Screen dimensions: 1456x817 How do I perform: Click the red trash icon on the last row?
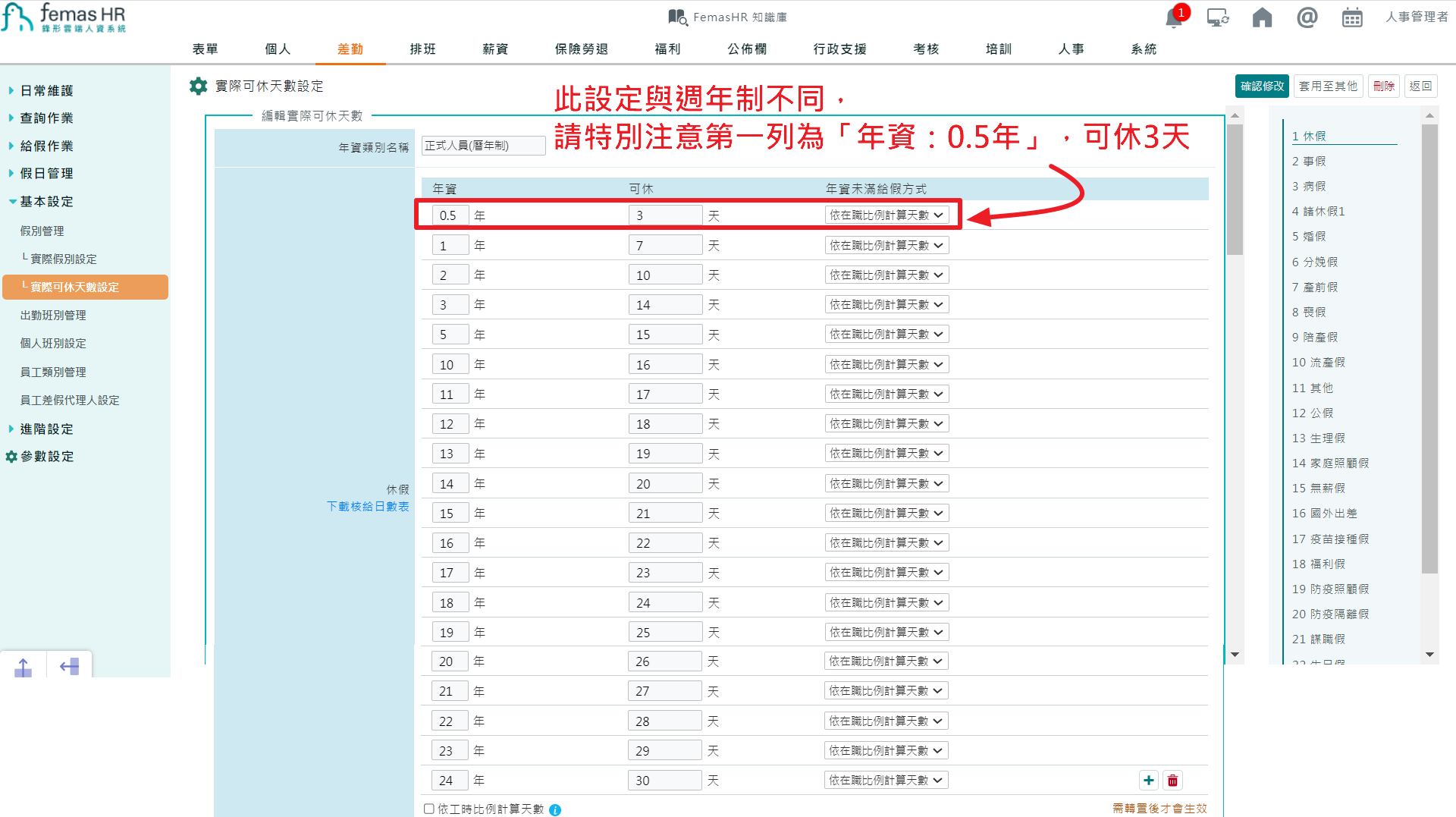(1172, 780)
